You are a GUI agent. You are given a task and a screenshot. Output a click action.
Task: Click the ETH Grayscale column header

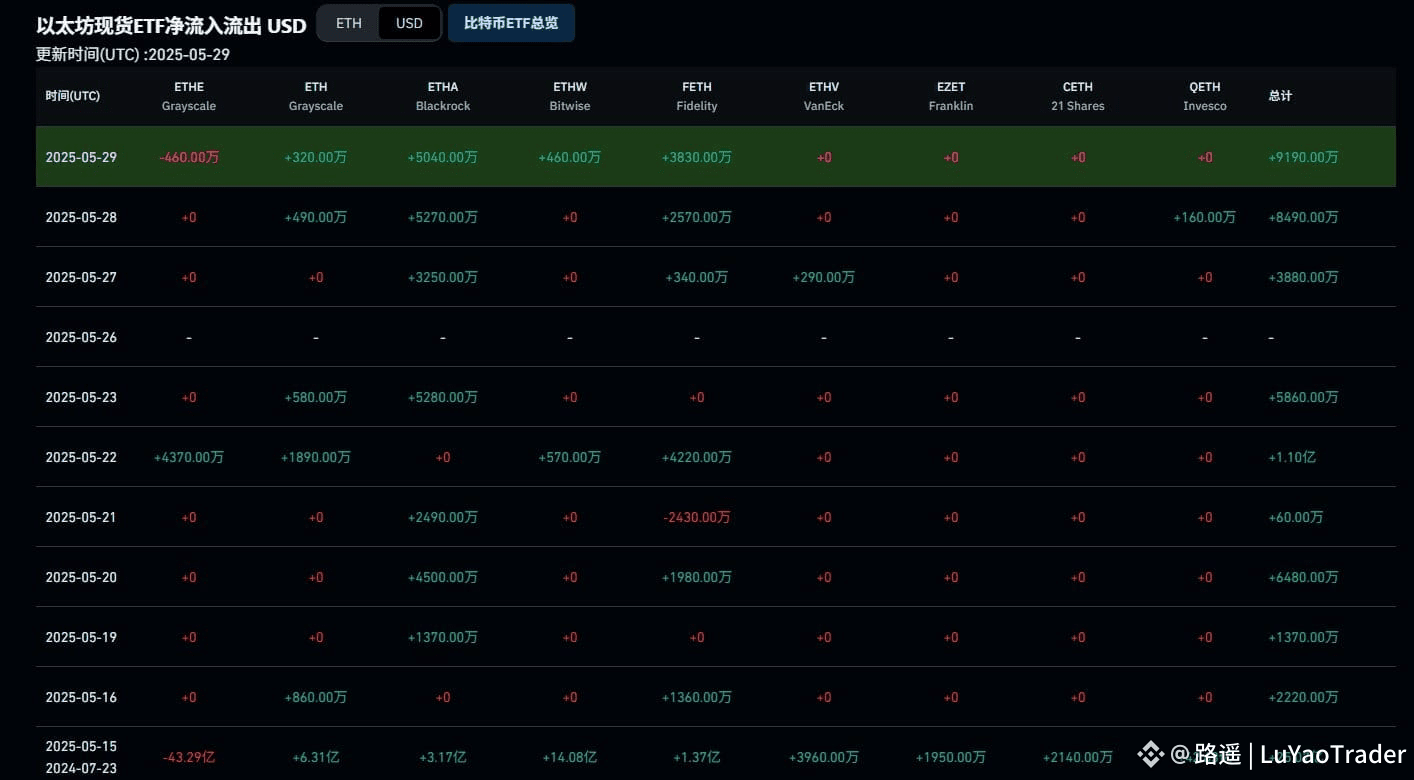pyautogui.click(x=316, y=96)
